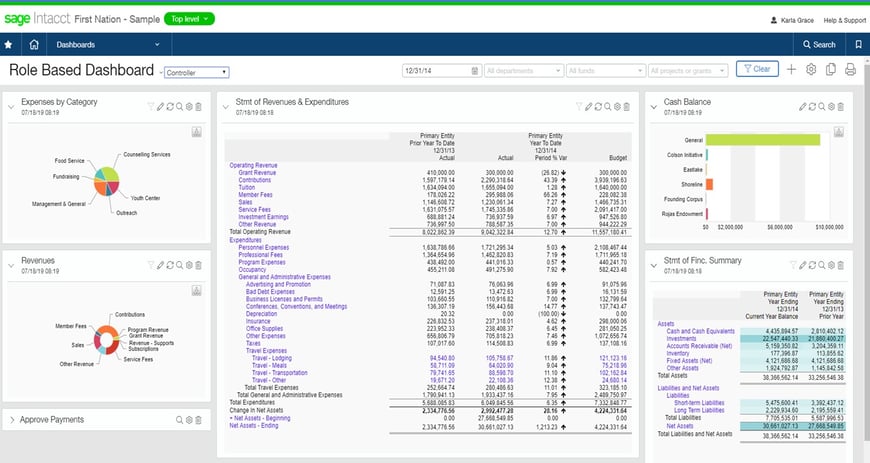The image size is (870, 463).
Task: Remove the Approve Payments panel with trash icon
Action: click(199, 420)
